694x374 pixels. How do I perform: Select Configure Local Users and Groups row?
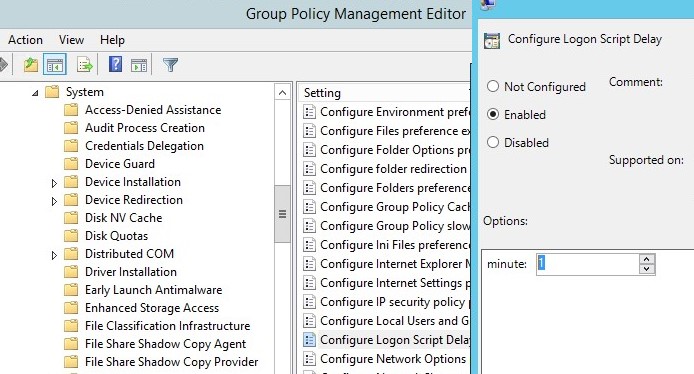[x=386, y=320]
